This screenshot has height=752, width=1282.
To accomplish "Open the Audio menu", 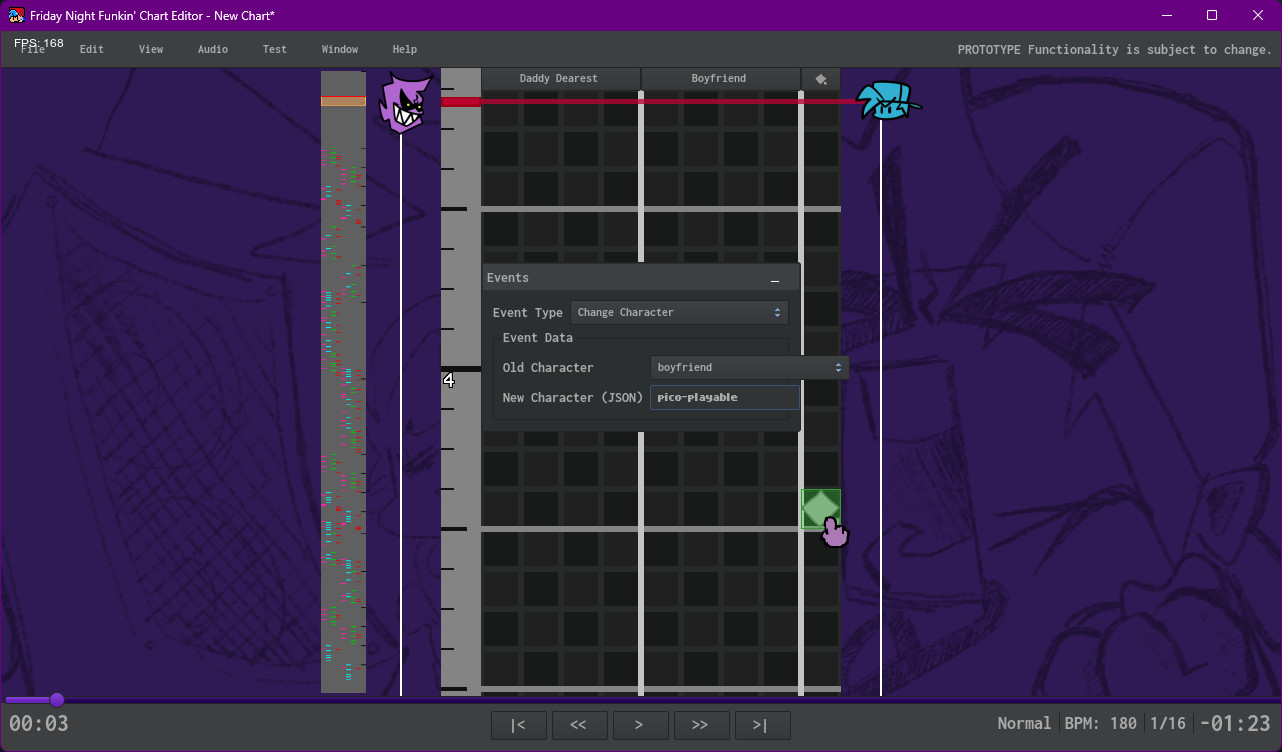I will tap(212, 48).
